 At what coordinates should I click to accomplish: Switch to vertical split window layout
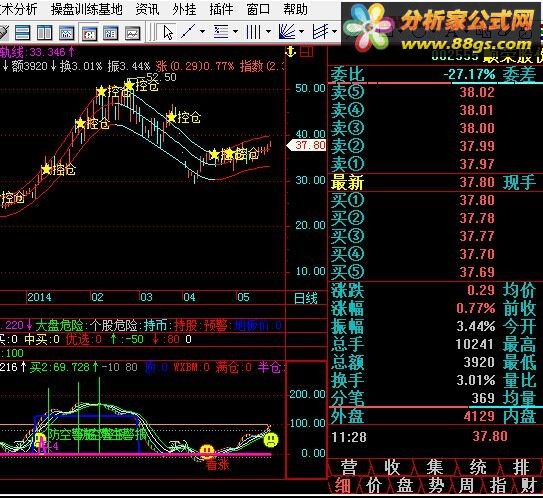45,33
